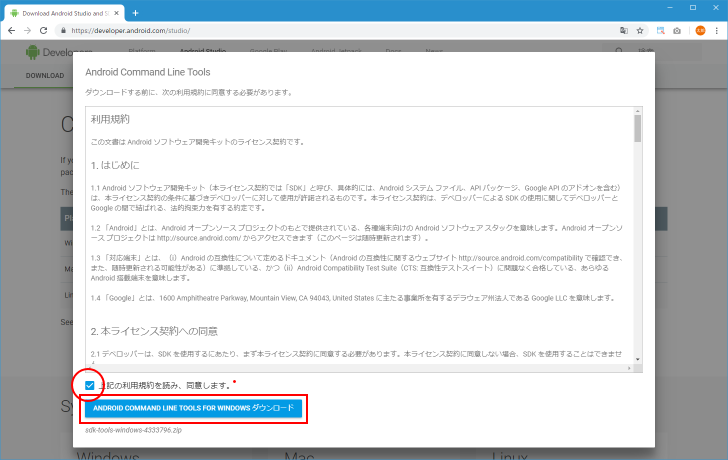Select the DOWNLOAD page tab
The image size is (728, 460).
click(x=45, y=76)
